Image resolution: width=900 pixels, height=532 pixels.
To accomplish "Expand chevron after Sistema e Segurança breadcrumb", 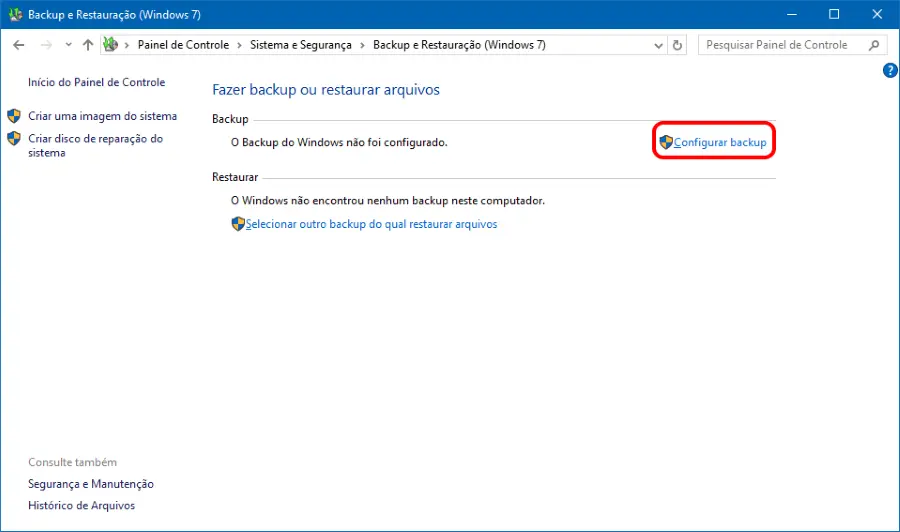I will [x=362, y=45].
